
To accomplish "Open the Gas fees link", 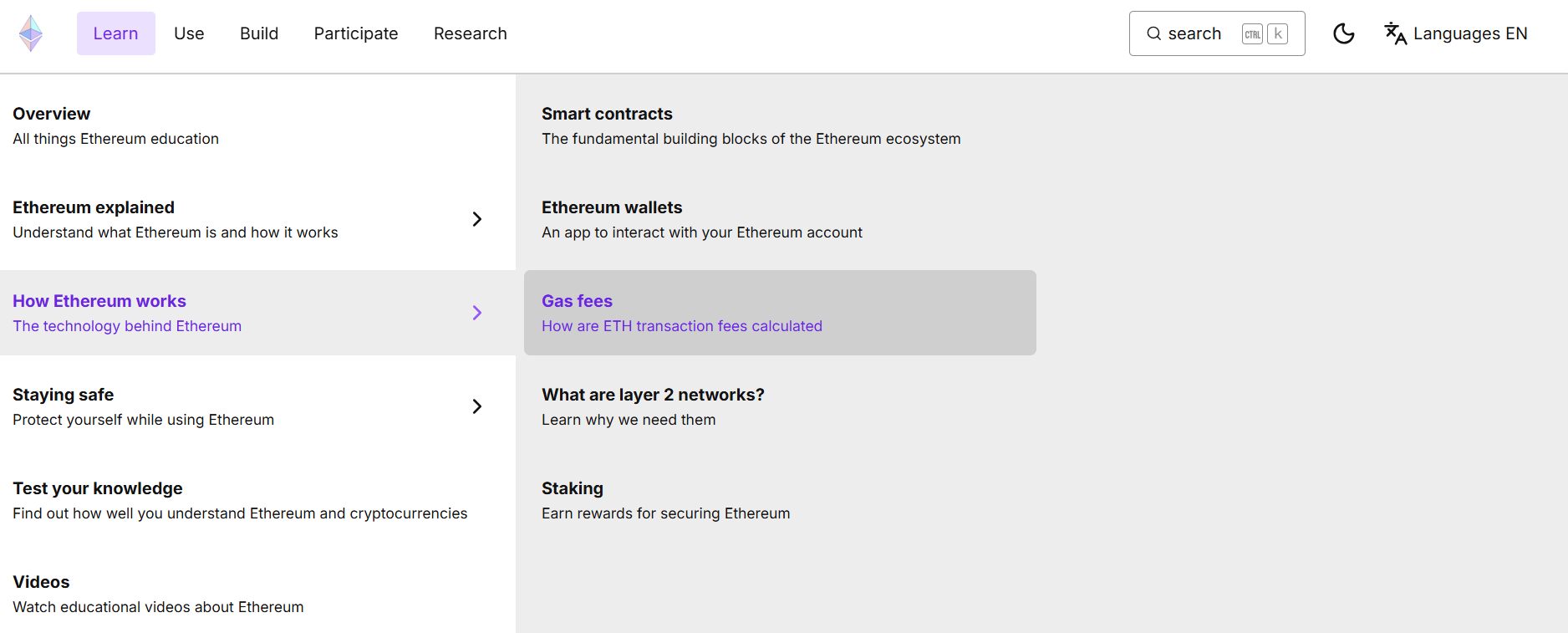I will click(x=780, y=313).
